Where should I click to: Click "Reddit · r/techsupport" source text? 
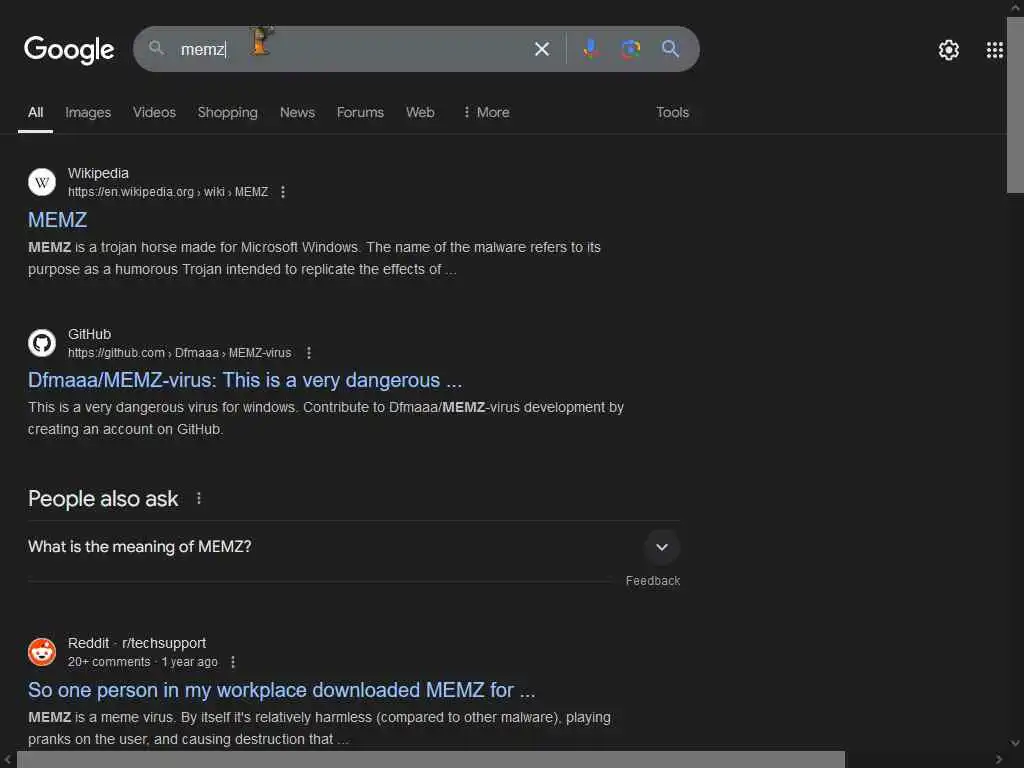[136, 643]
